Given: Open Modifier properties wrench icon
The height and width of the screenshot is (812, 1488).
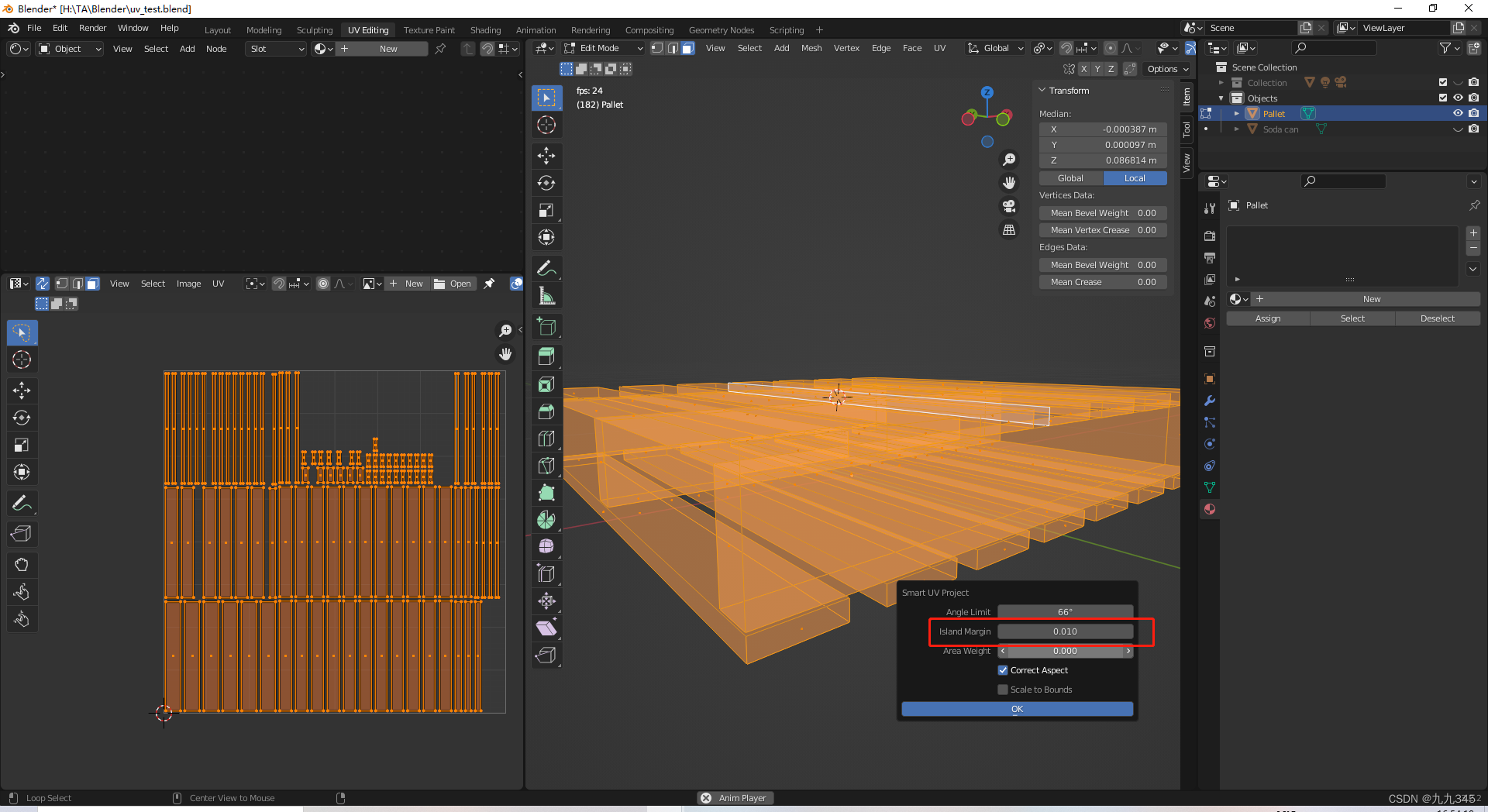Looking at the screenshot, I should coord(1210,401).
